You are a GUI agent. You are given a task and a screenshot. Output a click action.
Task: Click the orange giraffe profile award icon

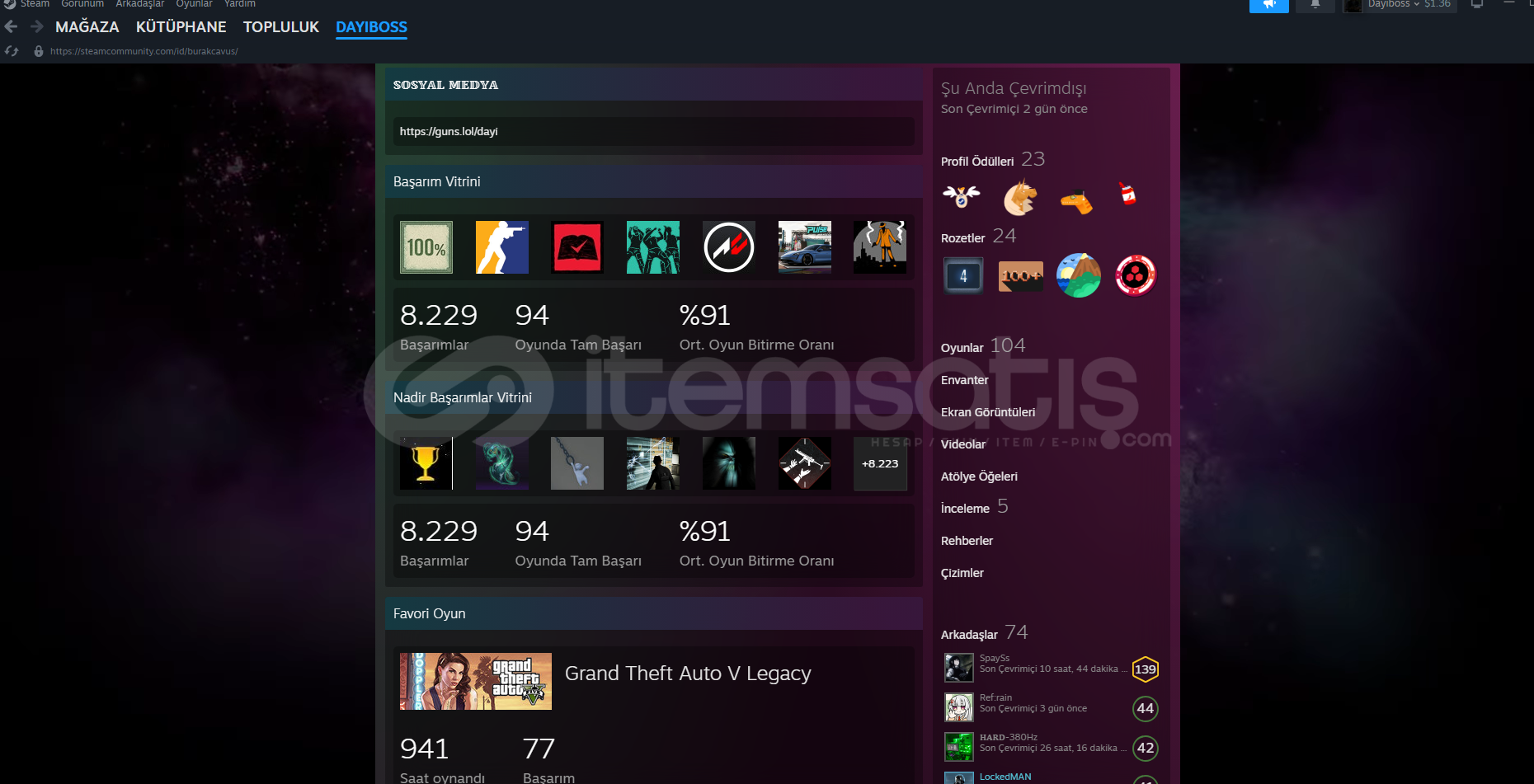click(1076, 201)
